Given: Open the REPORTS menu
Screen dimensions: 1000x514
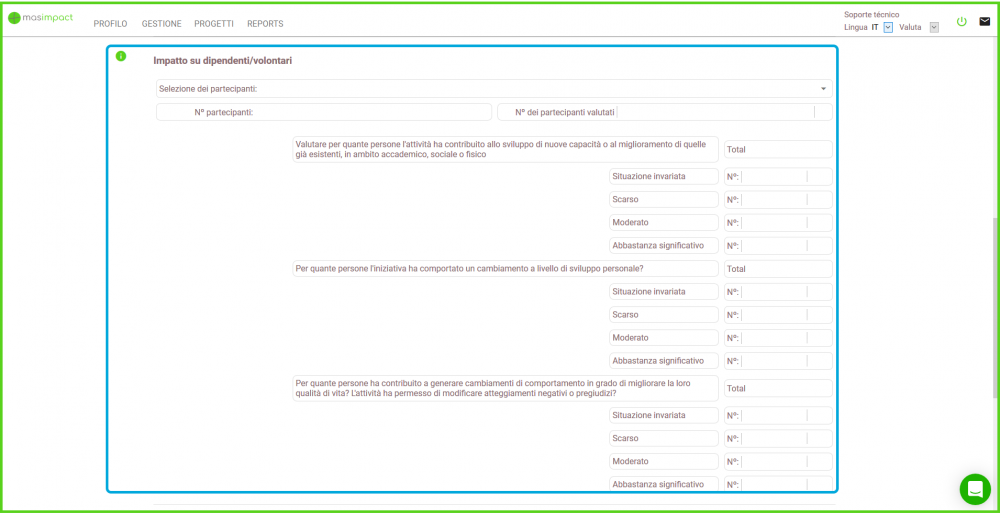Looking at the screenshot, I should pyautogui.click(x=265, y=24).
